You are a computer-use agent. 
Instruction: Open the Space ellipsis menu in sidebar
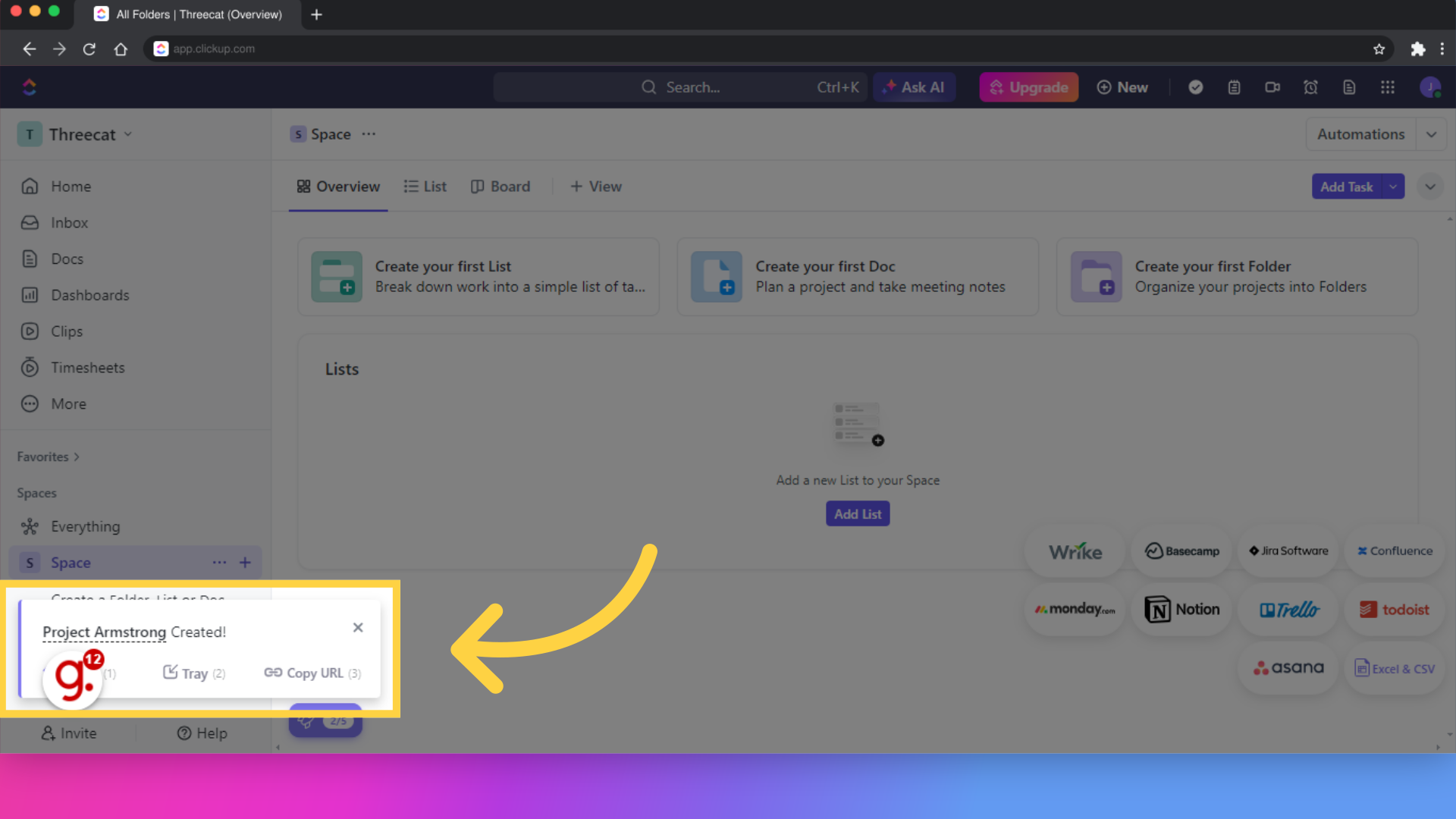219,563
